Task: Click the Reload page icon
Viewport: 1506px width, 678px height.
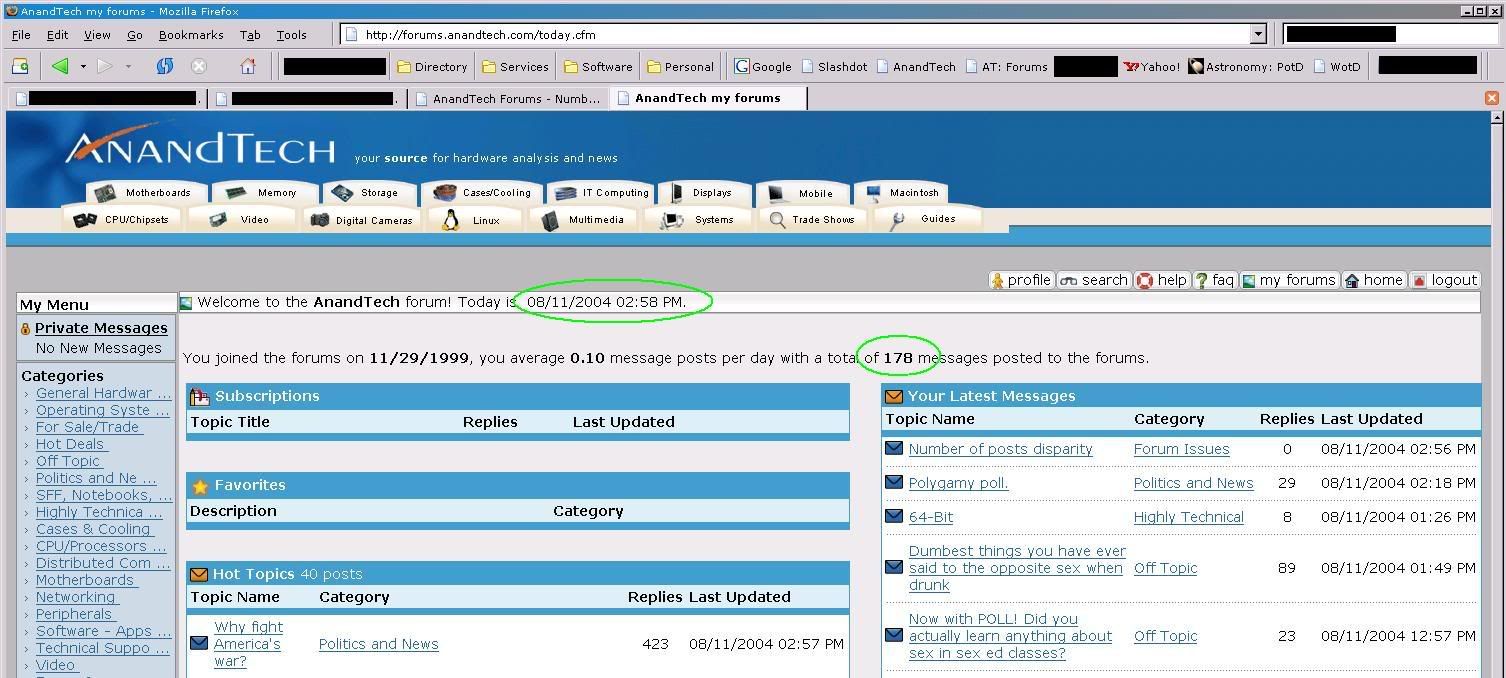Action: pyautogui.click(x=165, y=66)
